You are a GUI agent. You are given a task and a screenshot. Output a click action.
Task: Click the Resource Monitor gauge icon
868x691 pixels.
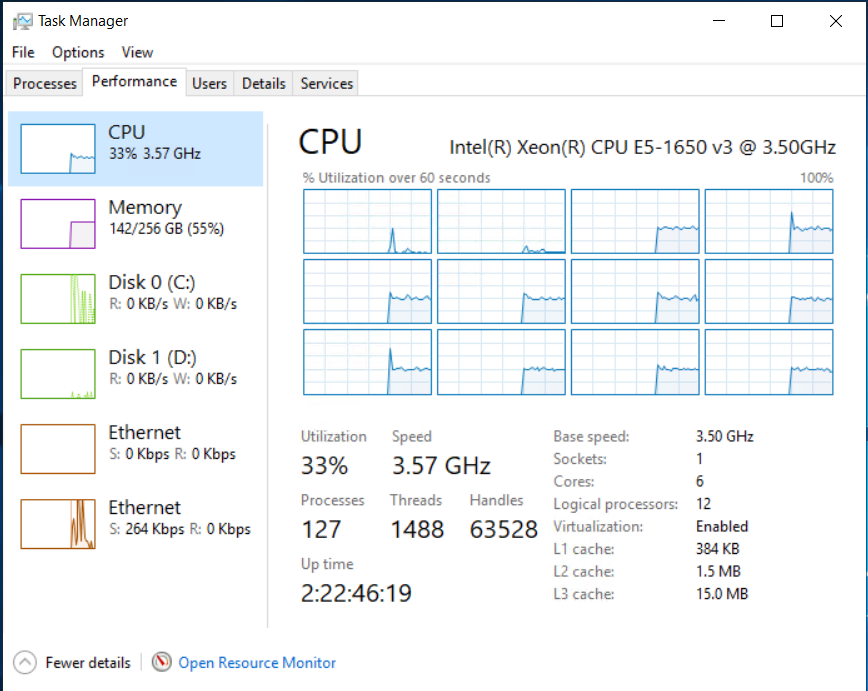pyautogui.click(x=162, y=662)
